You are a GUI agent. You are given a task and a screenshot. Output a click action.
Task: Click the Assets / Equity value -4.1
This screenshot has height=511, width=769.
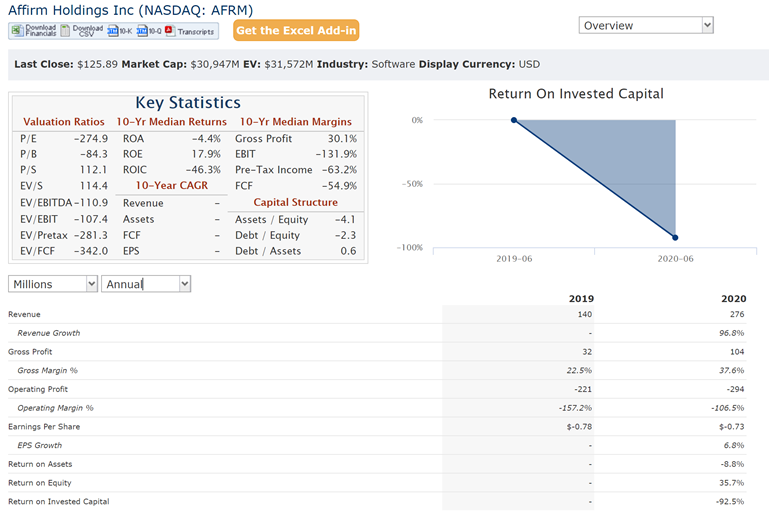(x=345, y=220)
